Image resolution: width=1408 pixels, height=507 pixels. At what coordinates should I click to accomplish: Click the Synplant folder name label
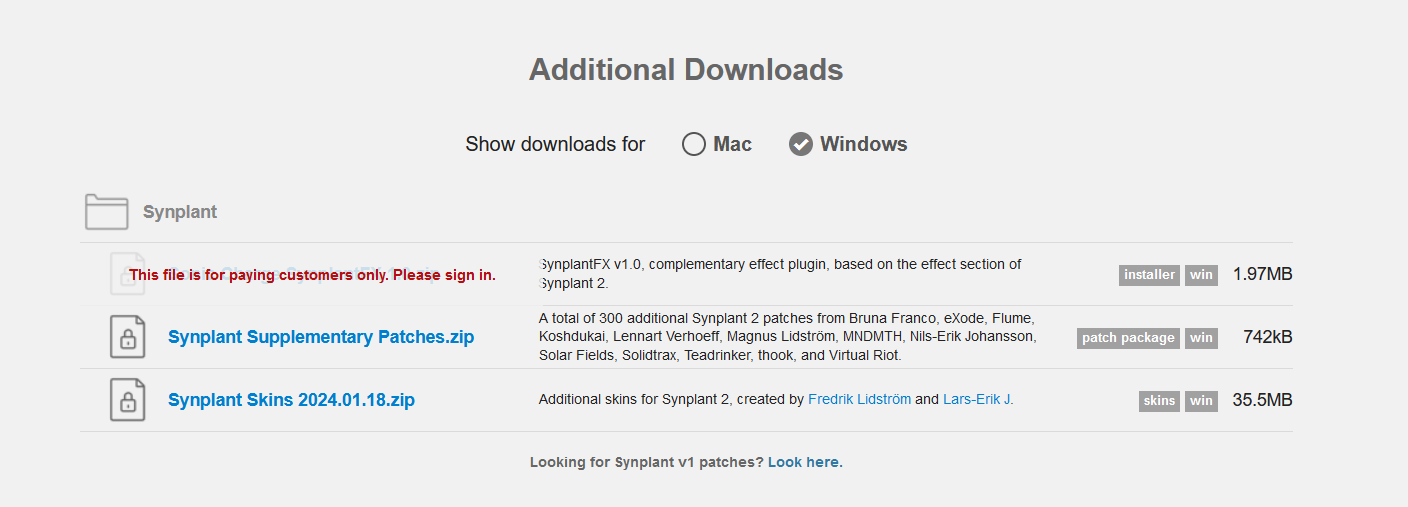coord(180,212)
